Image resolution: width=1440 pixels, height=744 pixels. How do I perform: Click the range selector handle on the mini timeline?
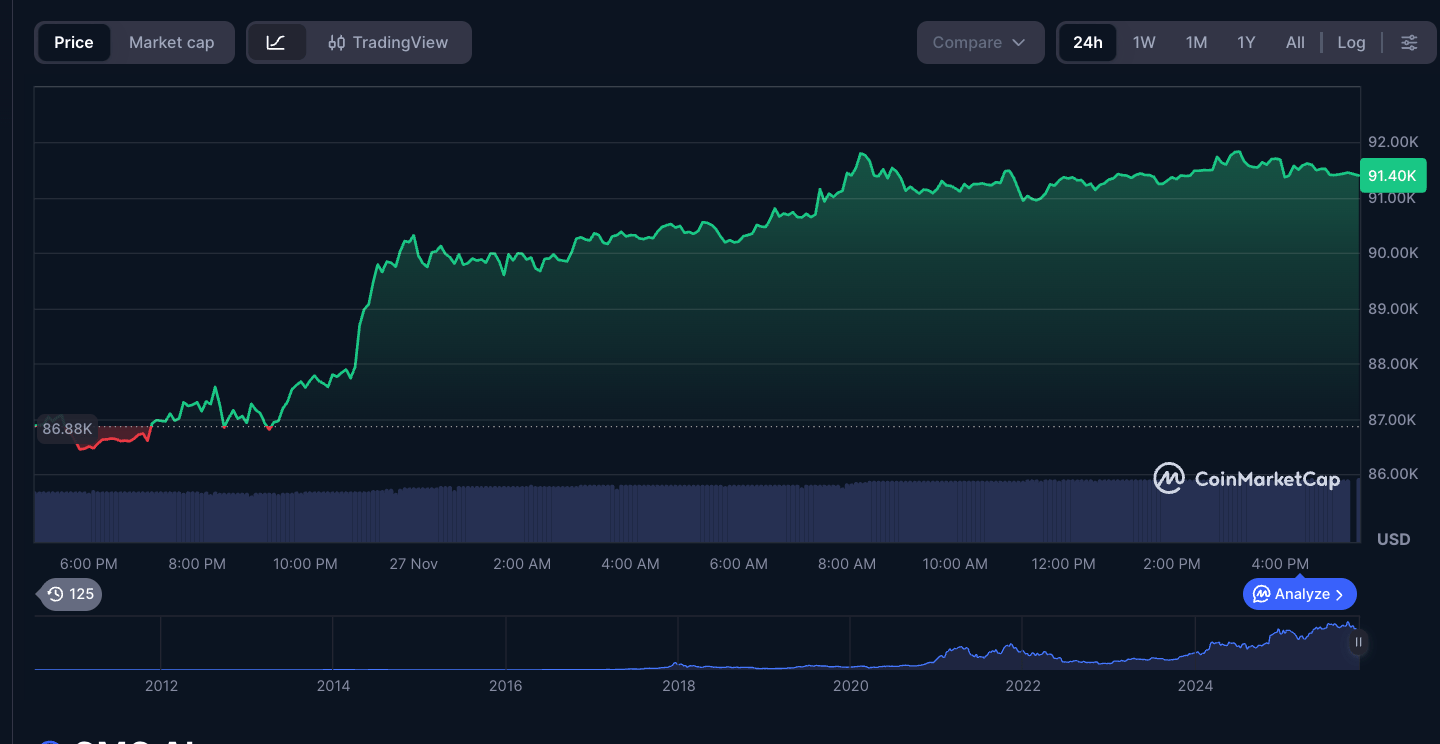[1357, 642]
